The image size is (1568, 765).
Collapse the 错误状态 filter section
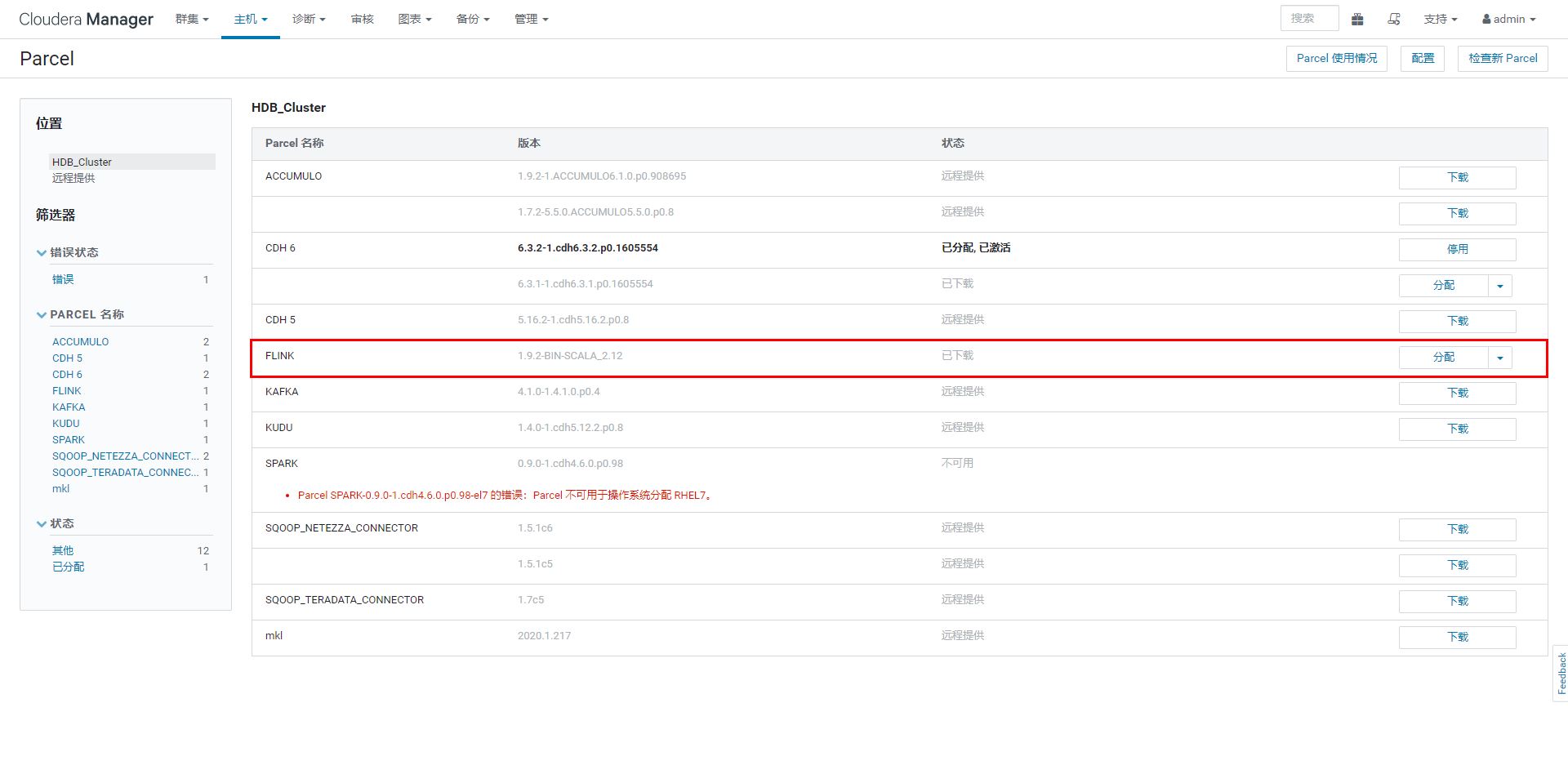[41, 252]
